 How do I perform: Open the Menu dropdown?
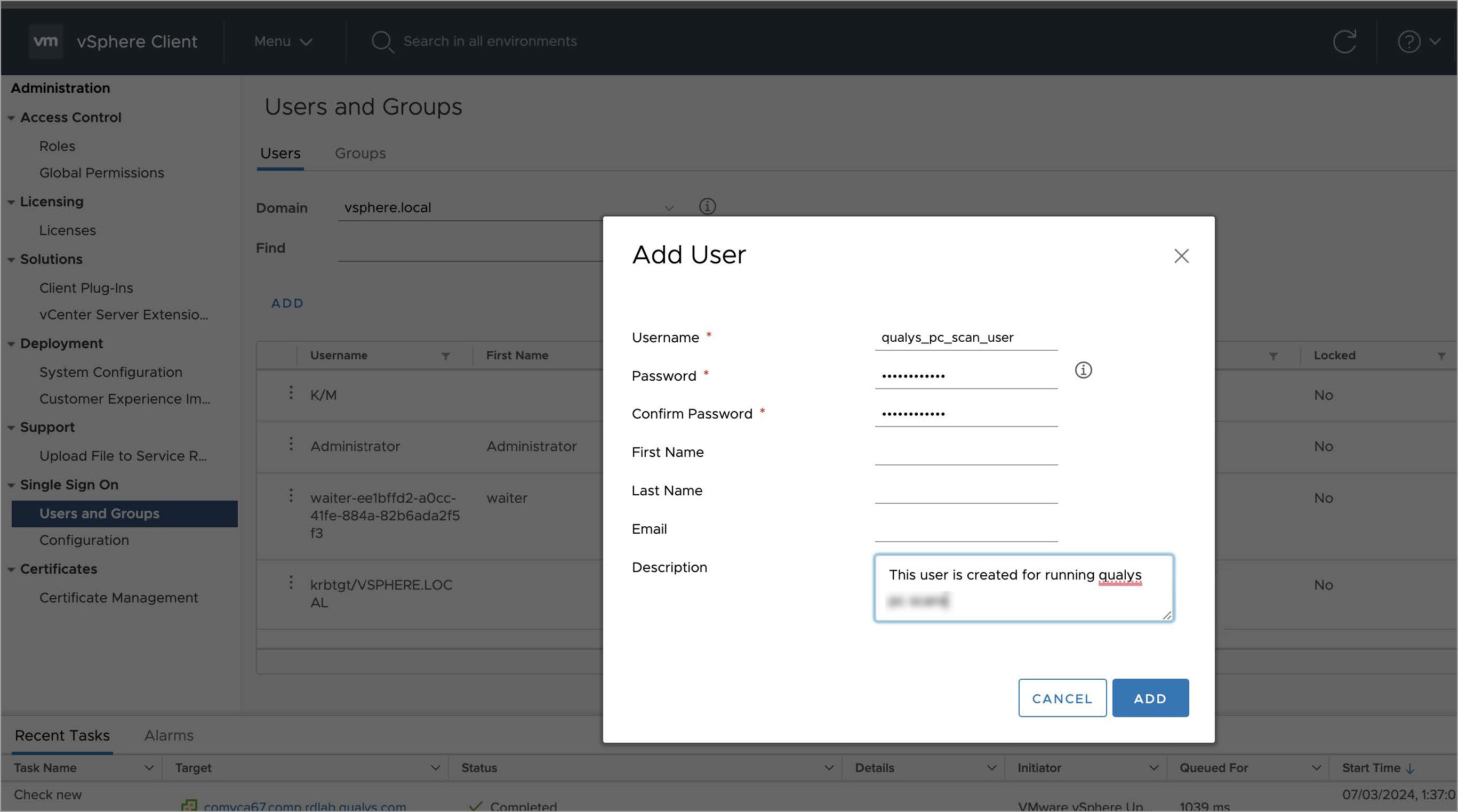[283, 41]
